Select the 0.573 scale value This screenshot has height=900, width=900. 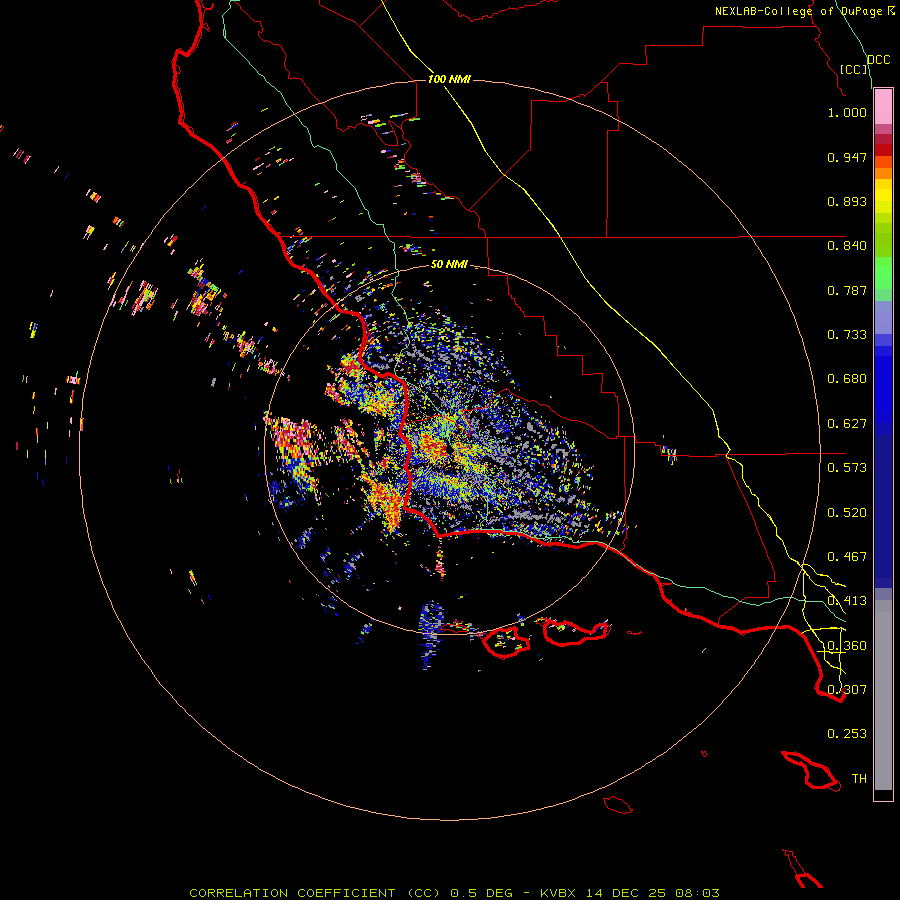tap(847, 468)
